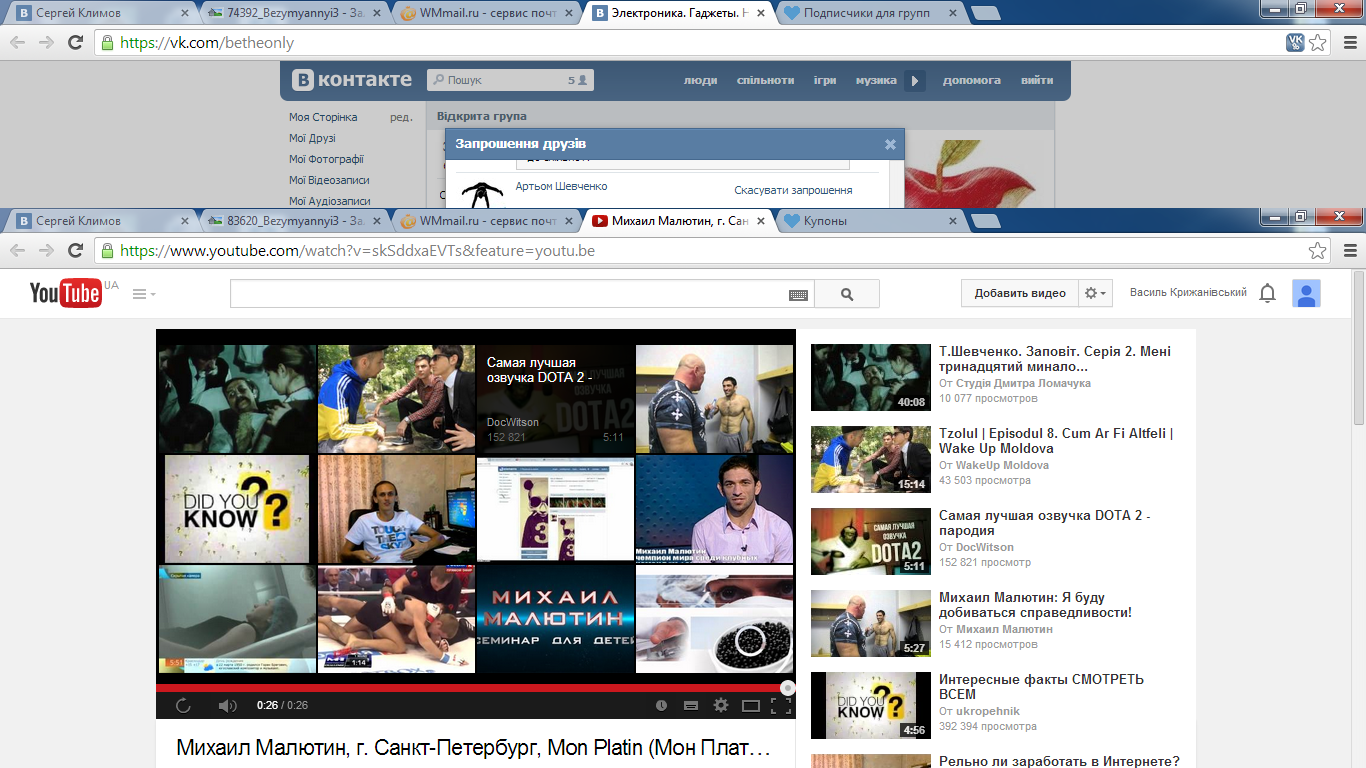Open the YouTube settings gear dropdown
Image resolution: width=1366 pixels, height=768 pixels.
point(1096,293)
